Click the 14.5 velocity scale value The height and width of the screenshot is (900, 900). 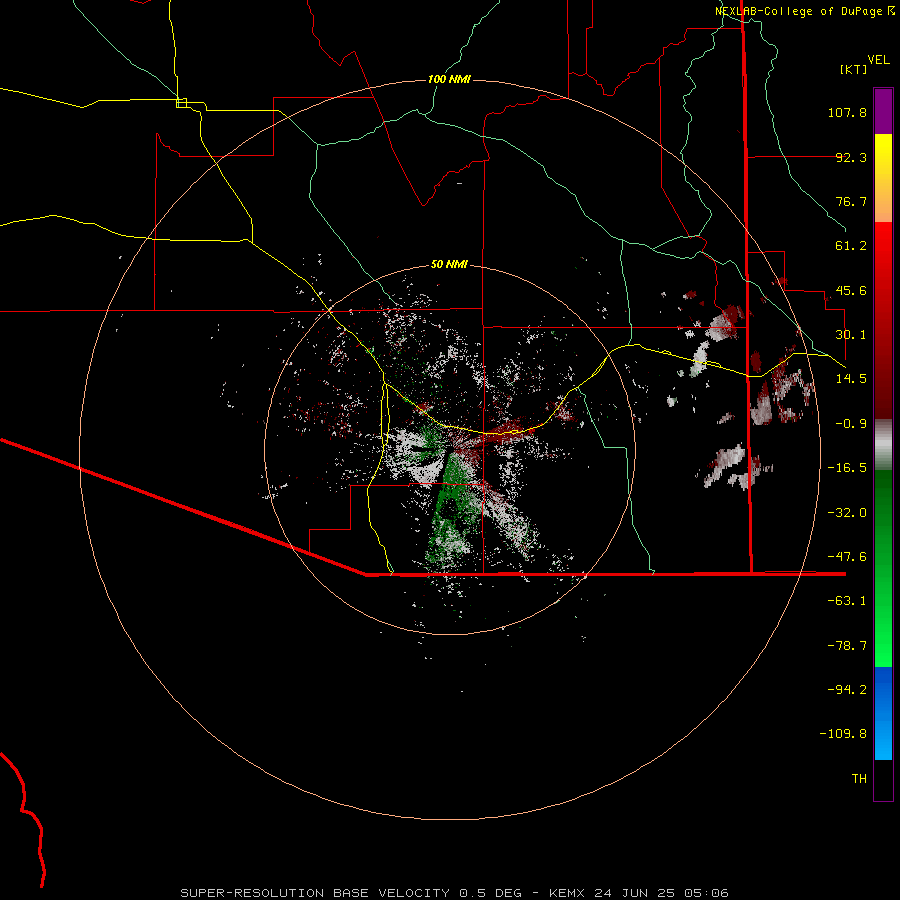851,379
